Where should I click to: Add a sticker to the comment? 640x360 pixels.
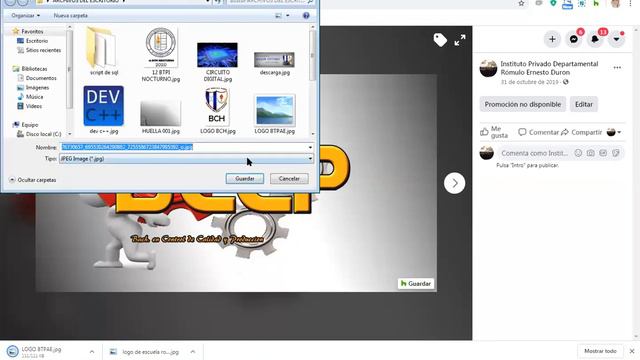click(x=616, y=153)
